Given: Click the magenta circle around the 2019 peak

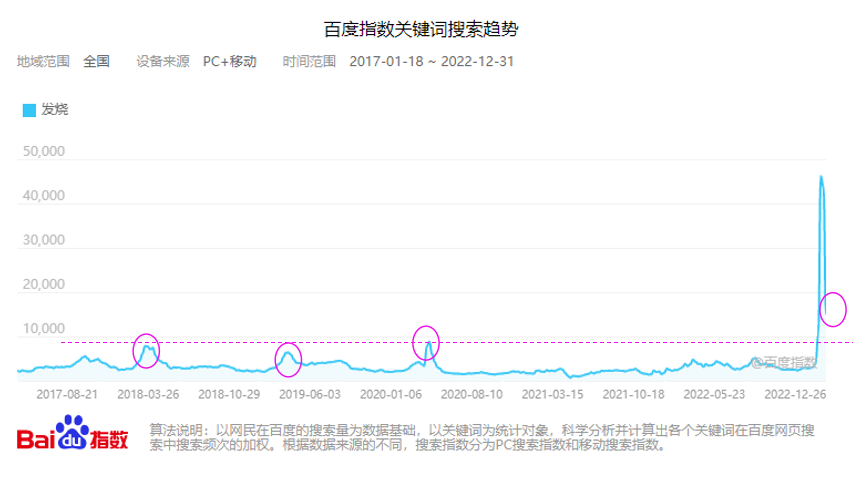Looking at the screenshot, I should click(x=288, y=356).
